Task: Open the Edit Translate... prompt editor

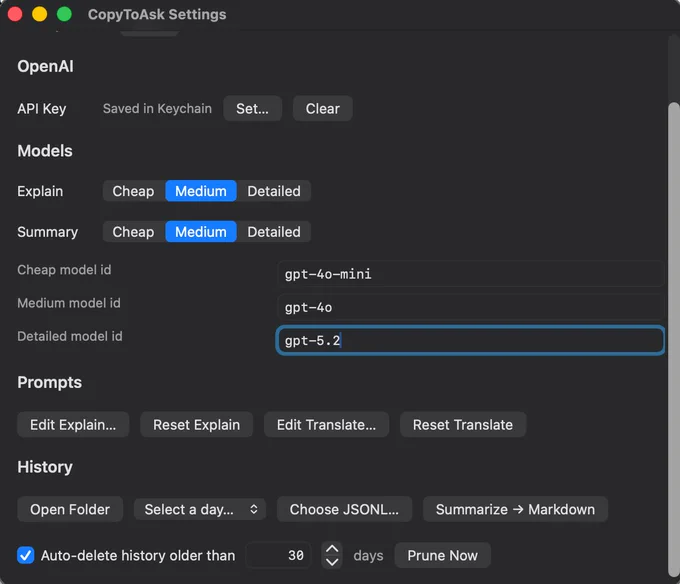Action: click(326, 425)
